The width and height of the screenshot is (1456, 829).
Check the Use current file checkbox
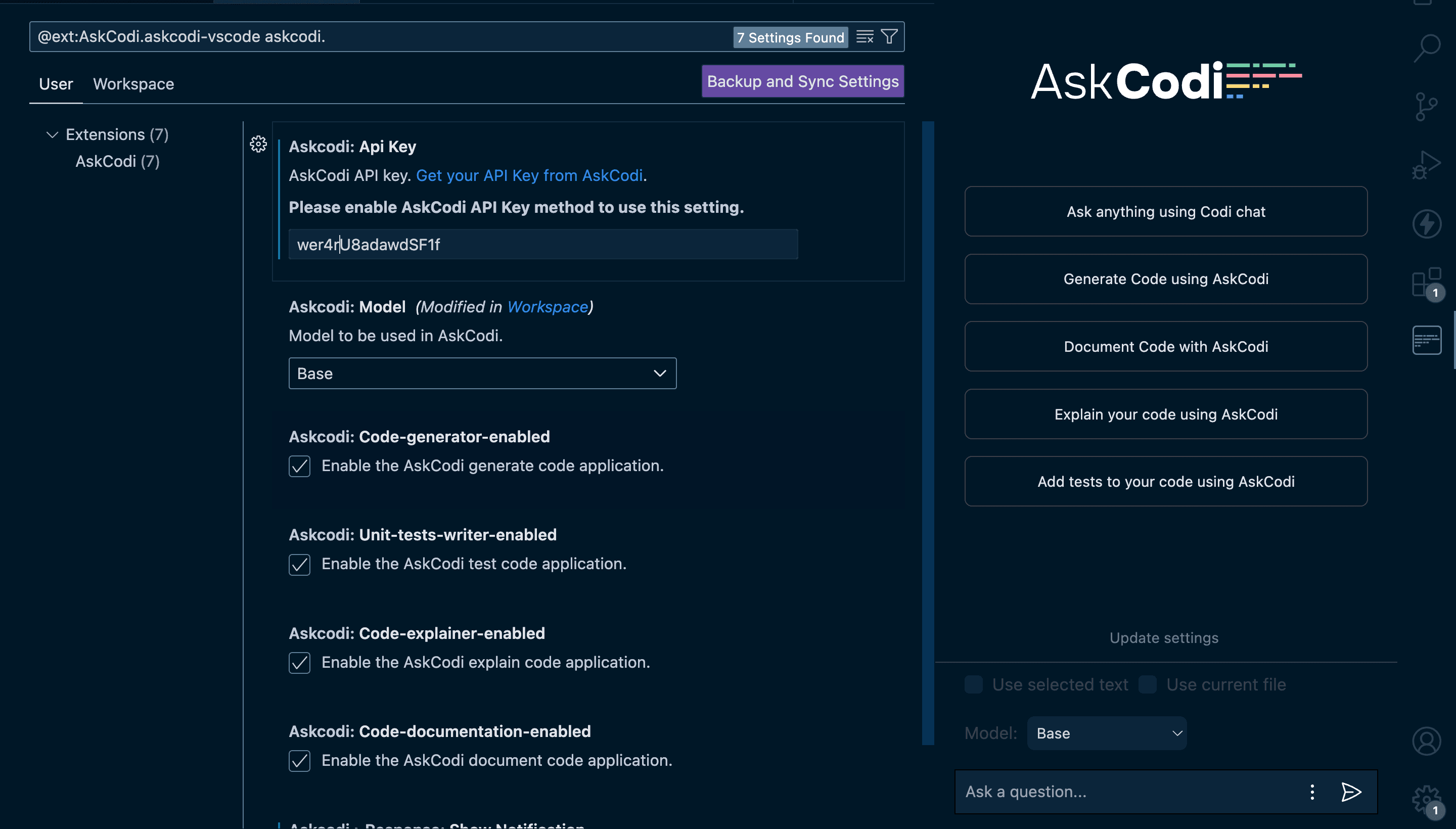click(x=1148, y=684)
